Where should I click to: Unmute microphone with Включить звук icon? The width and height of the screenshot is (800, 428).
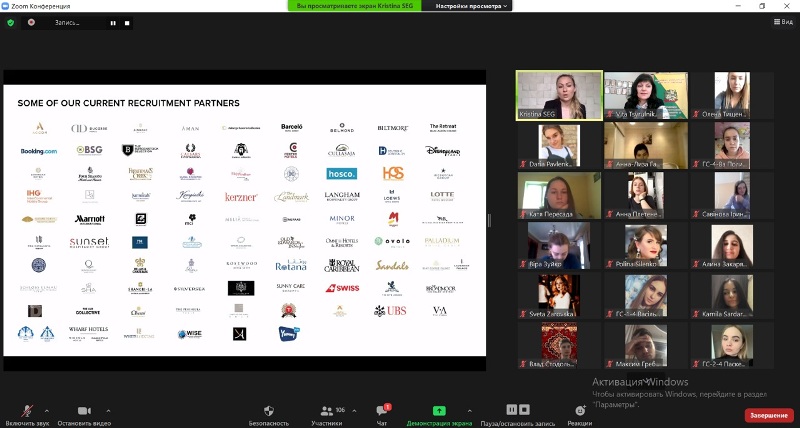pyautogui.click(x=27, y=411)
